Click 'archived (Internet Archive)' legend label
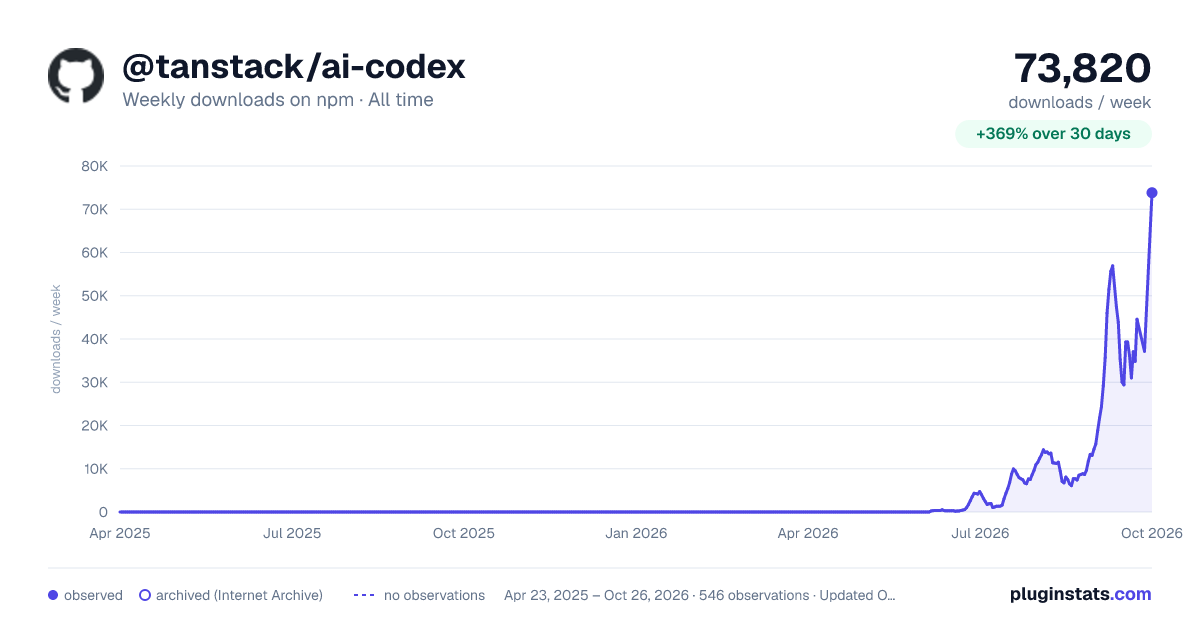Image resolution: width=1200 pixels, height=630 pixels. tap(239, 595)
